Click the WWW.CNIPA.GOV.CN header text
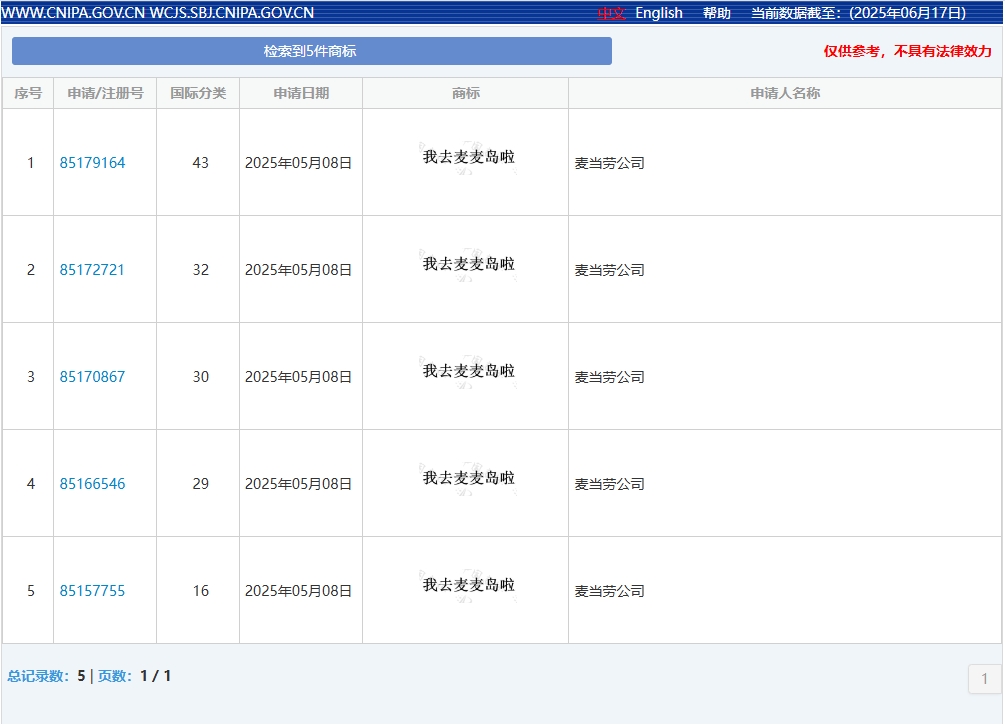Screen dimensions: 1005x727 [73, 13]
